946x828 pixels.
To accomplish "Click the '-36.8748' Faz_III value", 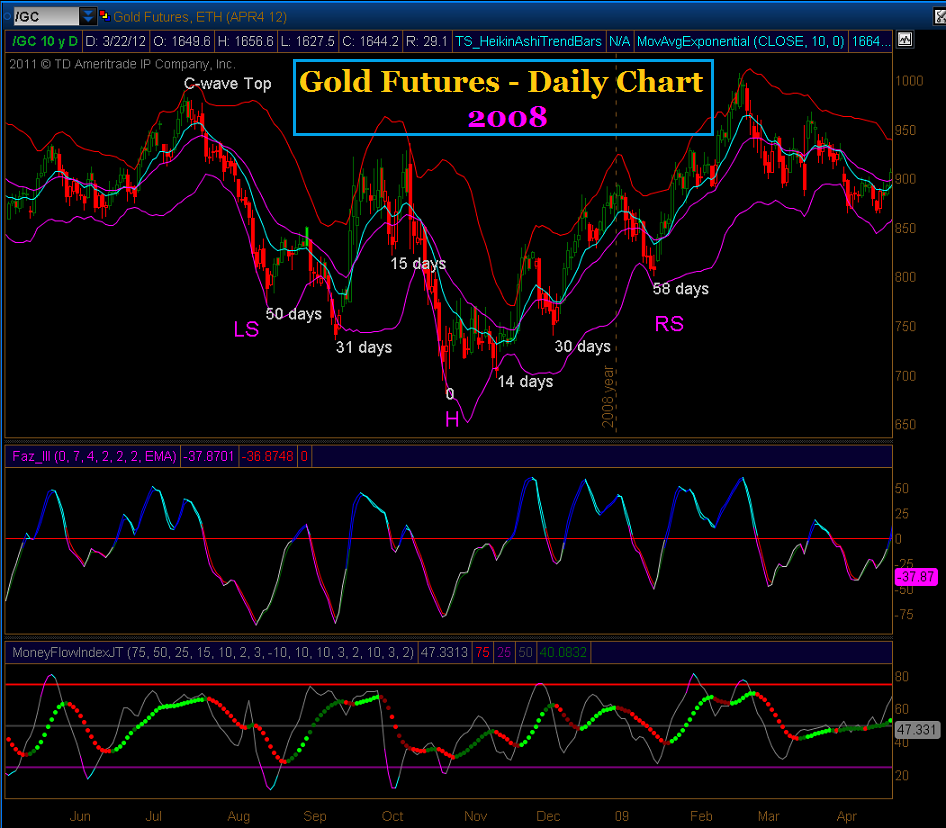I will (x=267, y=456).
